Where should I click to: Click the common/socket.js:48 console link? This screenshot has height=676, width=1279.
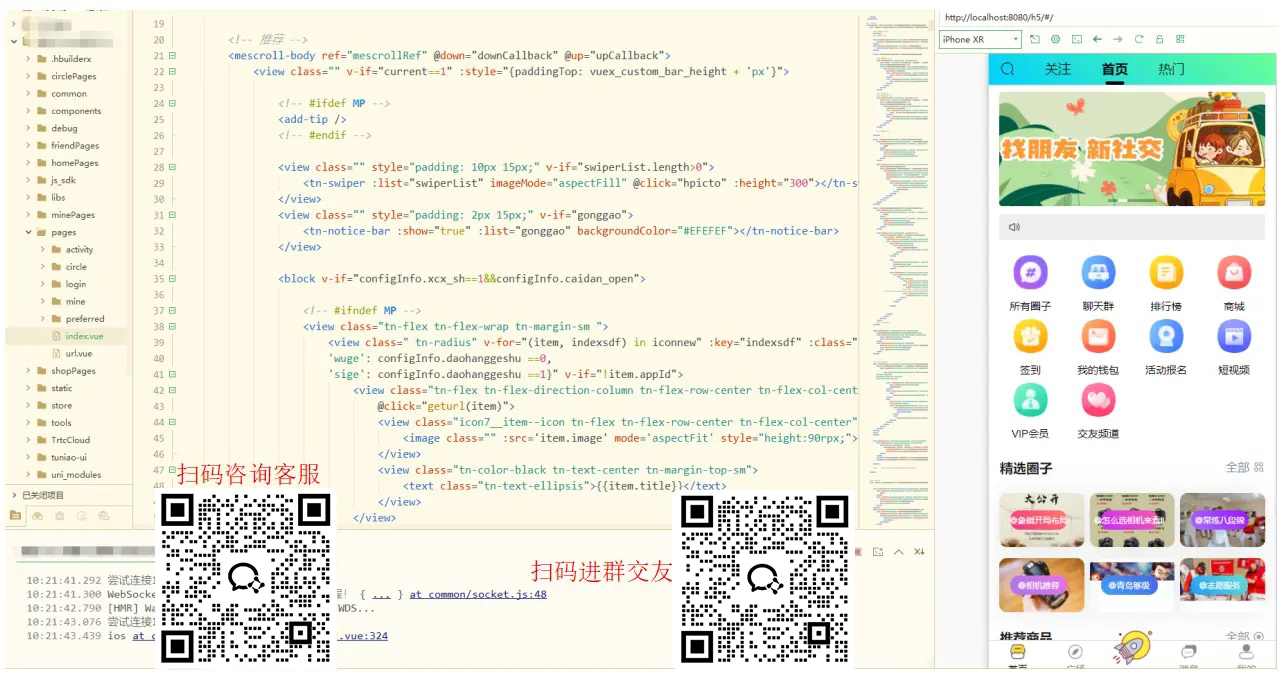(478, 594)
